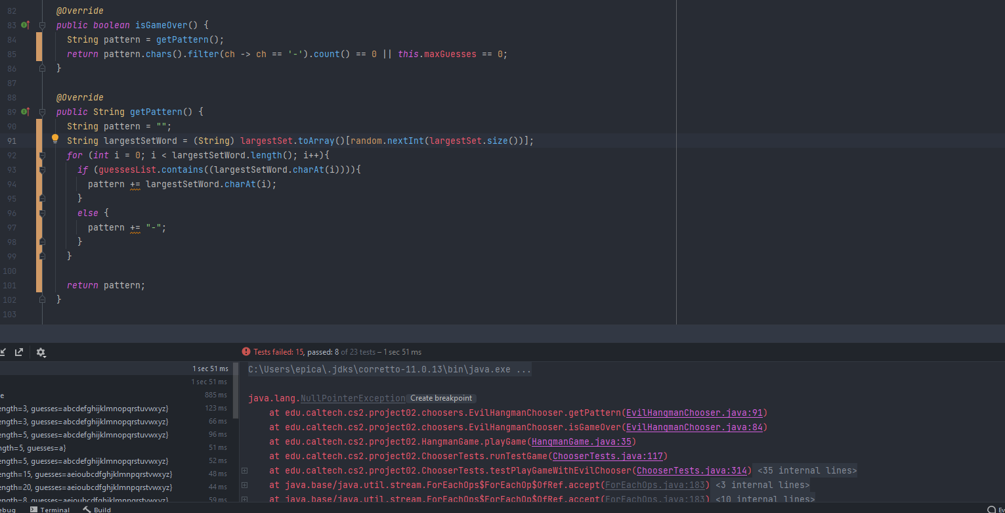Open HangmanGame.java:35 stack trace link
The height and width of the screenshot is (513, 1005).
click(581, 442)
